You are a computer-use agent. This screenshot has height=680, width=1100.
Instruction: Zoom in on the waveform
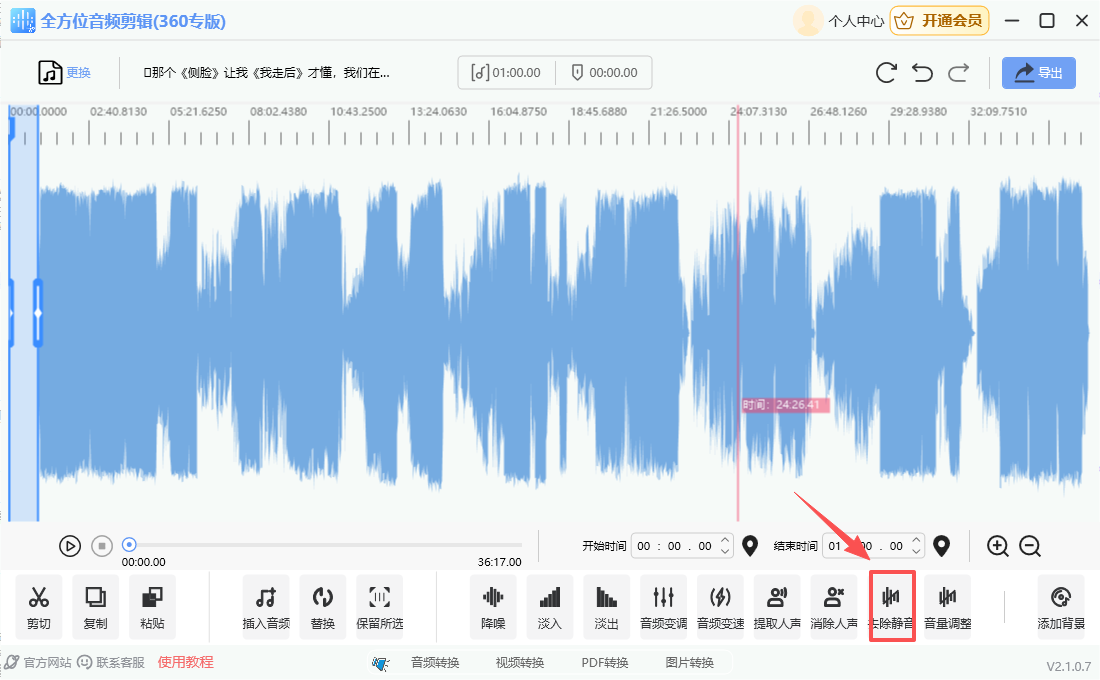point(997,546)
